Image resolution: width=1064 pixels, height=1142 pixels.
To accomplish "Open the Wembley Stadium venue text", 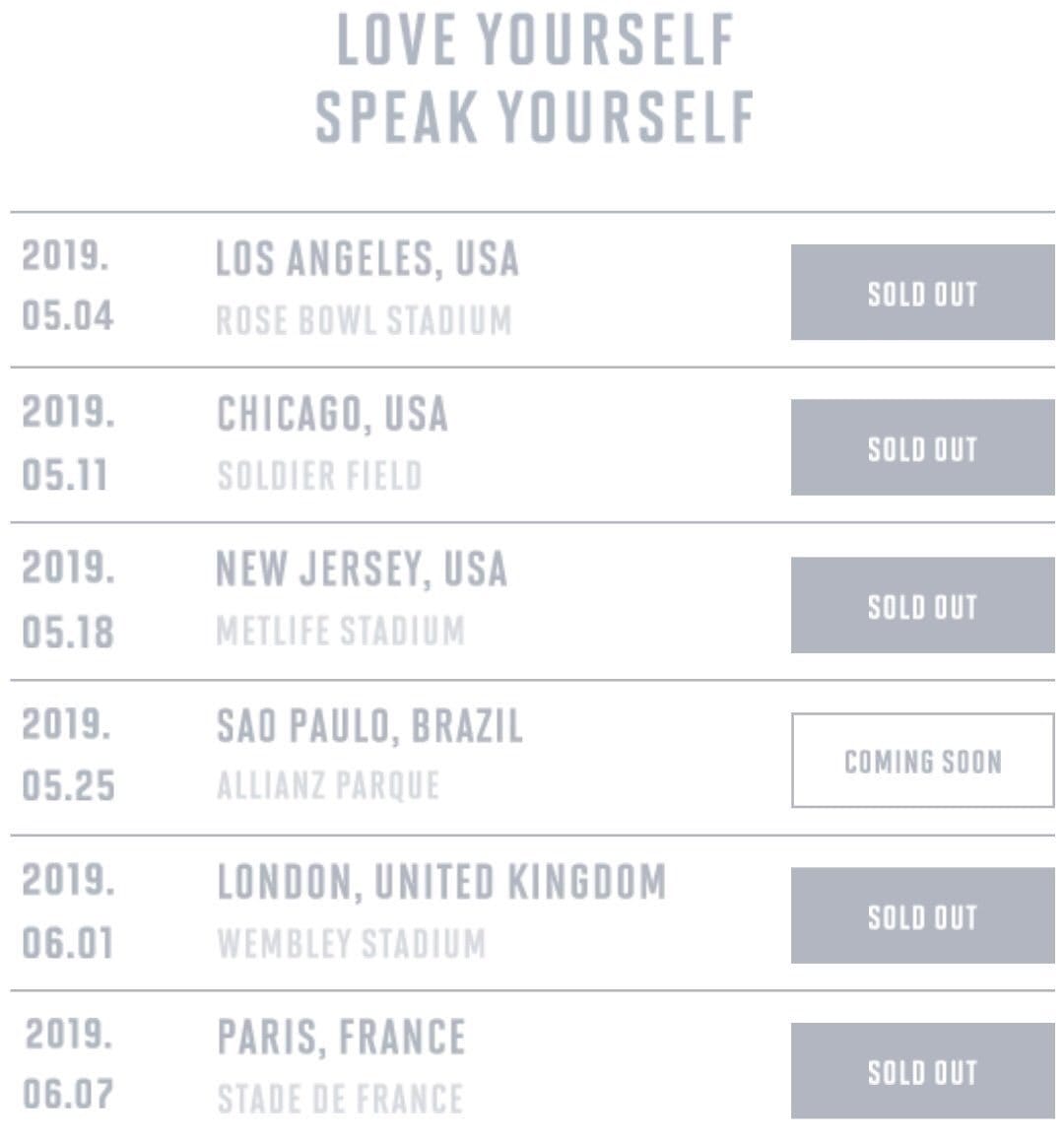I will (x=351, y=943).
